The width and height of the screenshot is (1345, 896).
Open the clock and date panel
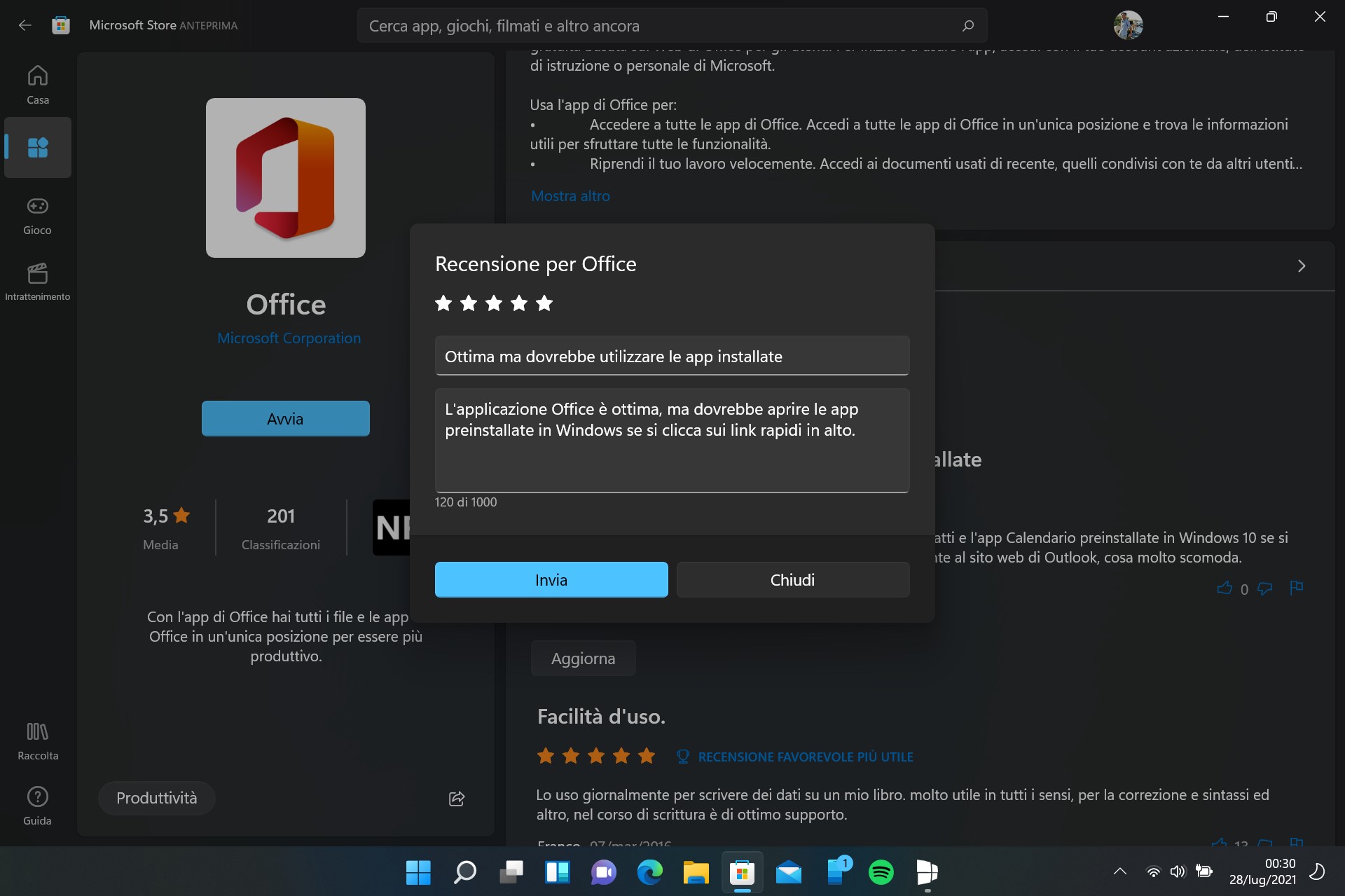[1262, 871]
